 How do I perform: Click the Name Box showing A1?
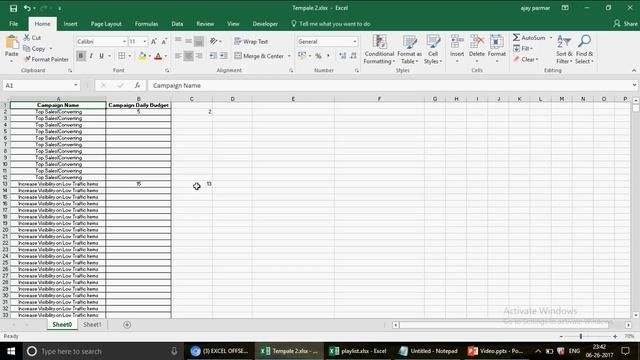point(41,85)
